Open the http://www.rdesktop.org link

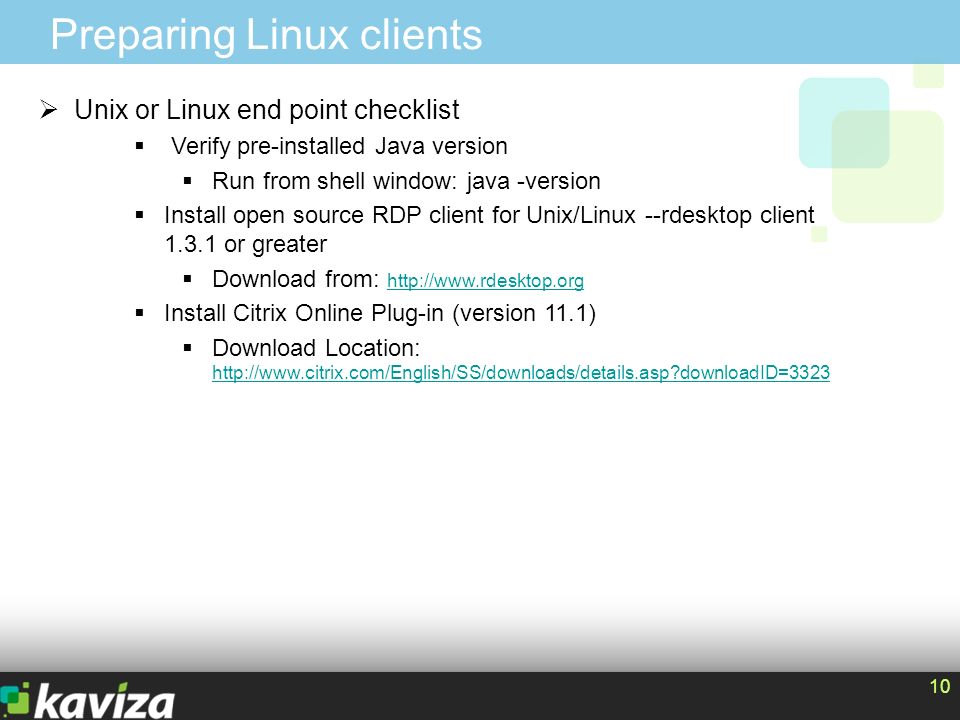[x=485, y=280]
